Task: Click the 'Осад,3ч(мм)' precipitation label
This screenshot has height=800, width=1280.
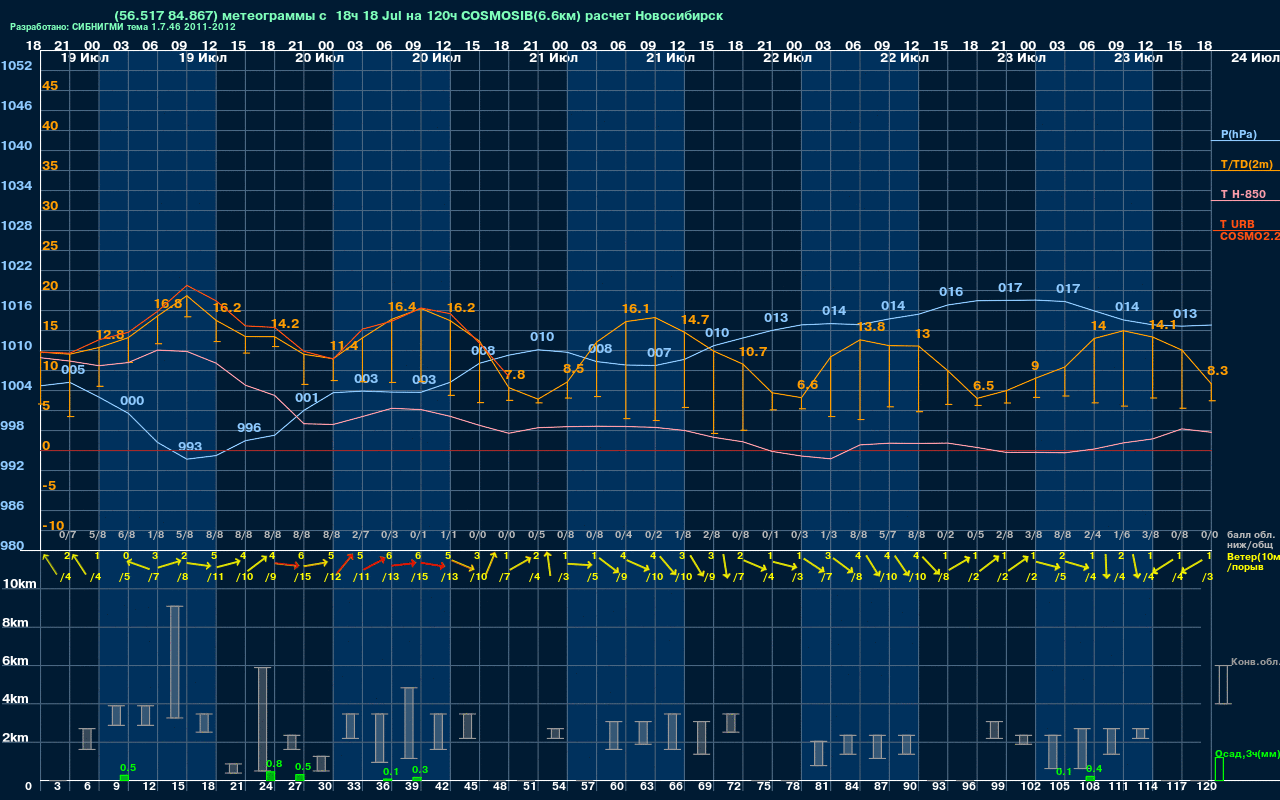Action: pyautogui.click(x=1247, y=753)
